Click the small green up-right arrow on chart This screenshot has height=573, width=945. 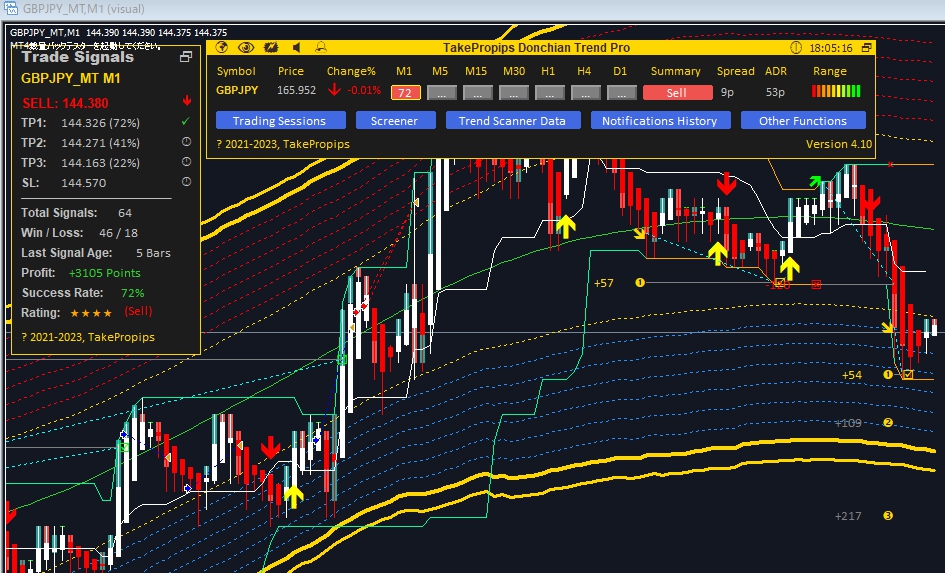coord(815,181)
